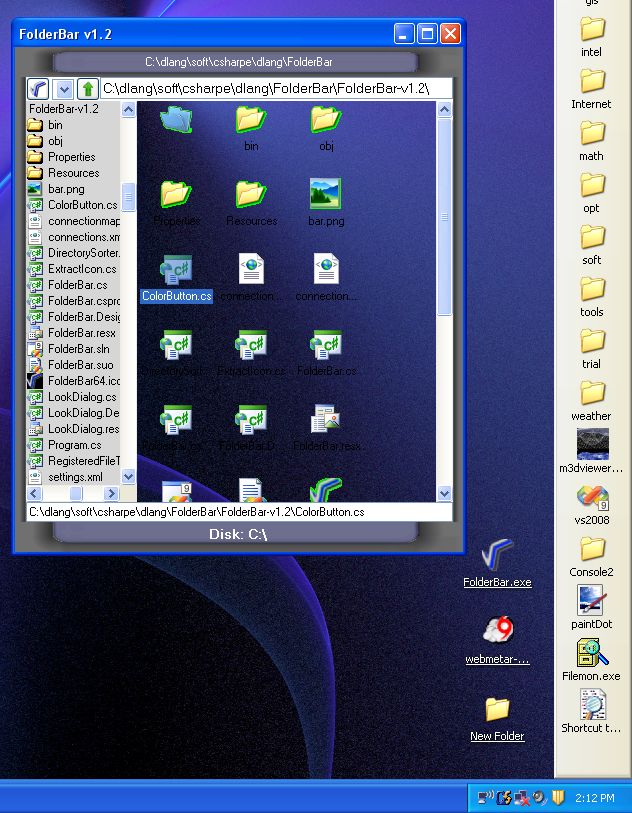Open the Shortcut t... item in side bar
Image resolution: width=632 pixels, height=813 pixels.
coord(592,711)
